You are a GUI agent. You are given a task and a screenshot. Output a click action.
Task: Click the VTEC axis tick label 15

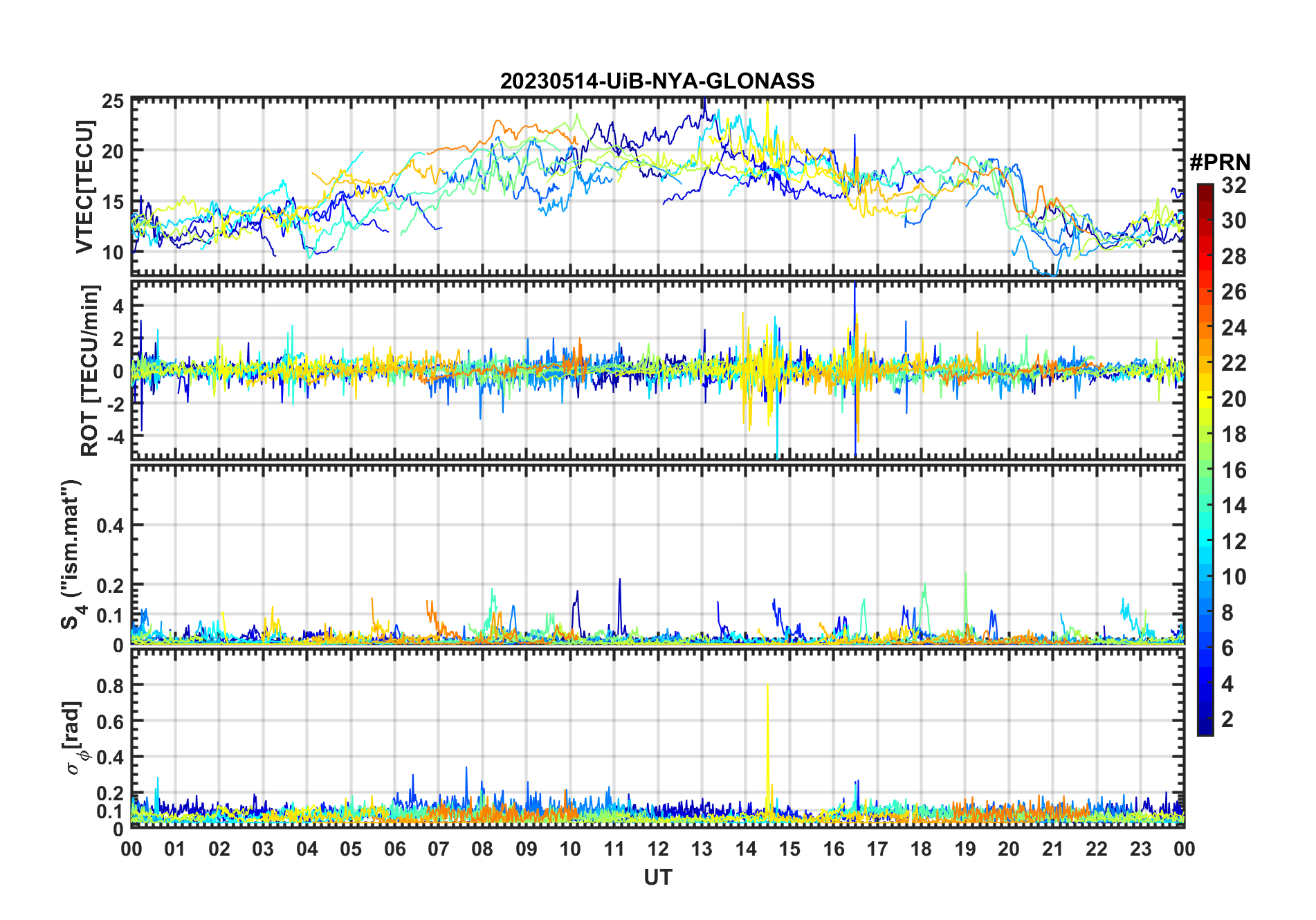click(113, 202)
